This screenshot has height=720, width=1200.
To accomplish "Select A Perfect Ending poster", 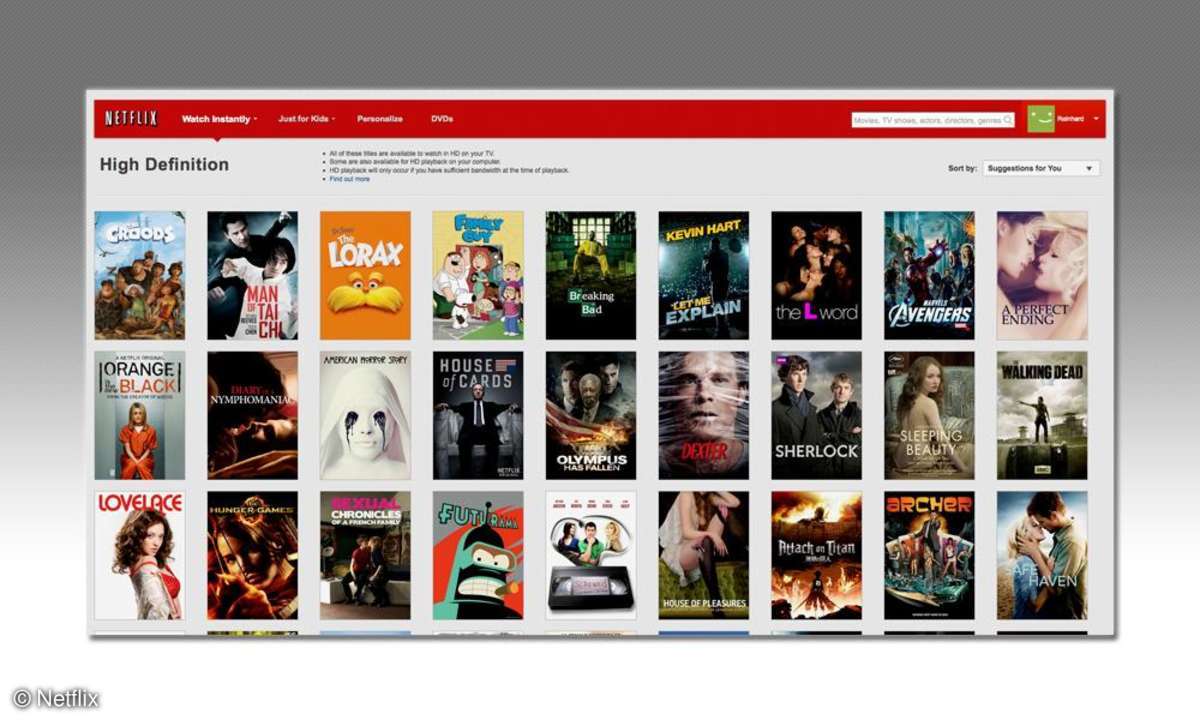I will pos(1042,275).
